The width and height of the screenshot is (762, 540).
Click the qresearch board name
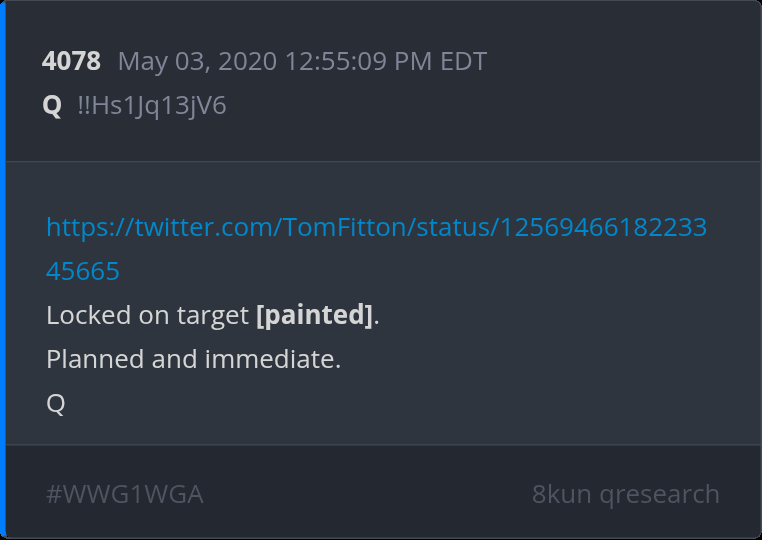(x=659, y=494)
